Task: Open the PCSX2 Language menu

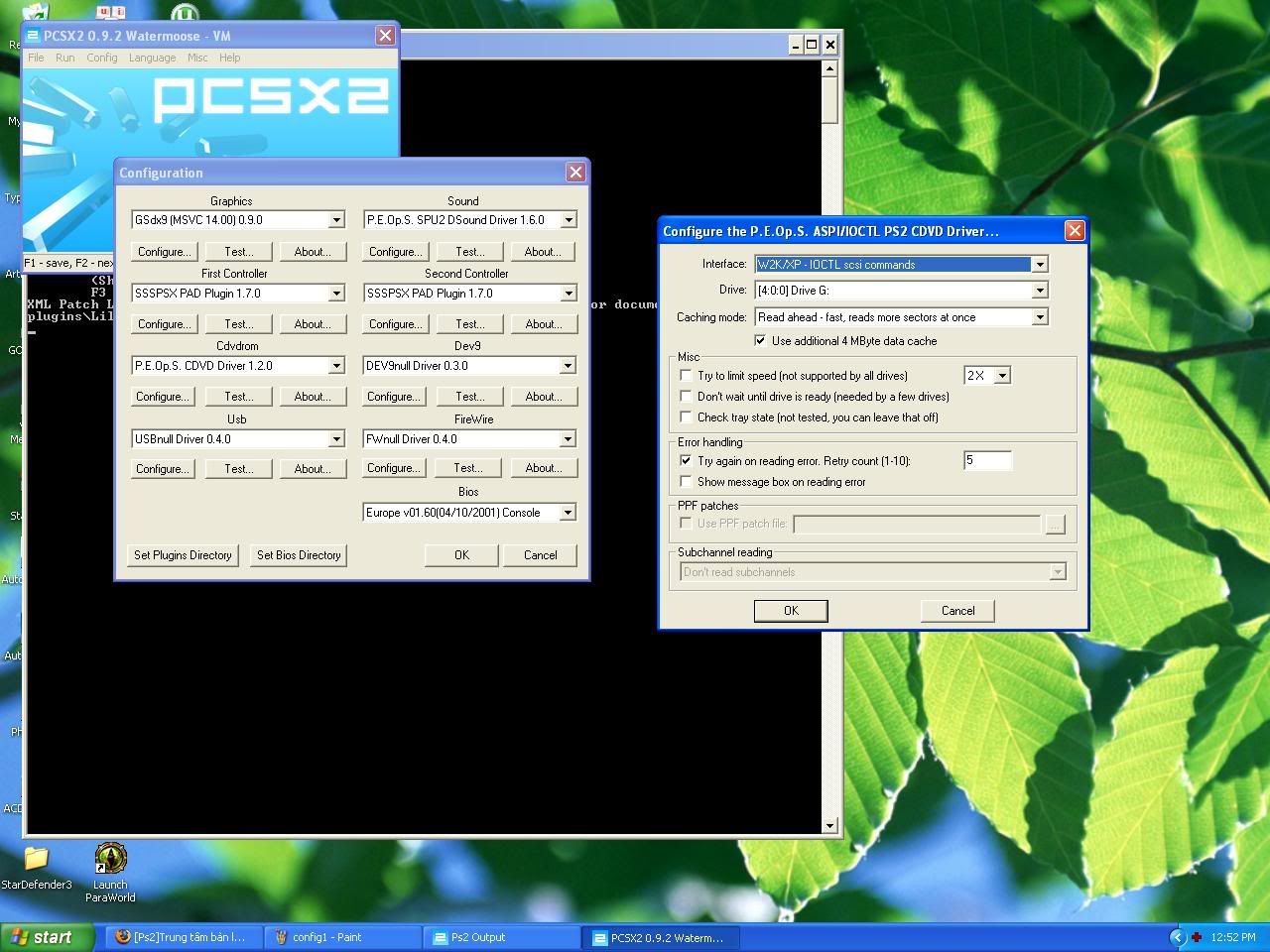Action: pyautogui.click(x=152, y=58)
